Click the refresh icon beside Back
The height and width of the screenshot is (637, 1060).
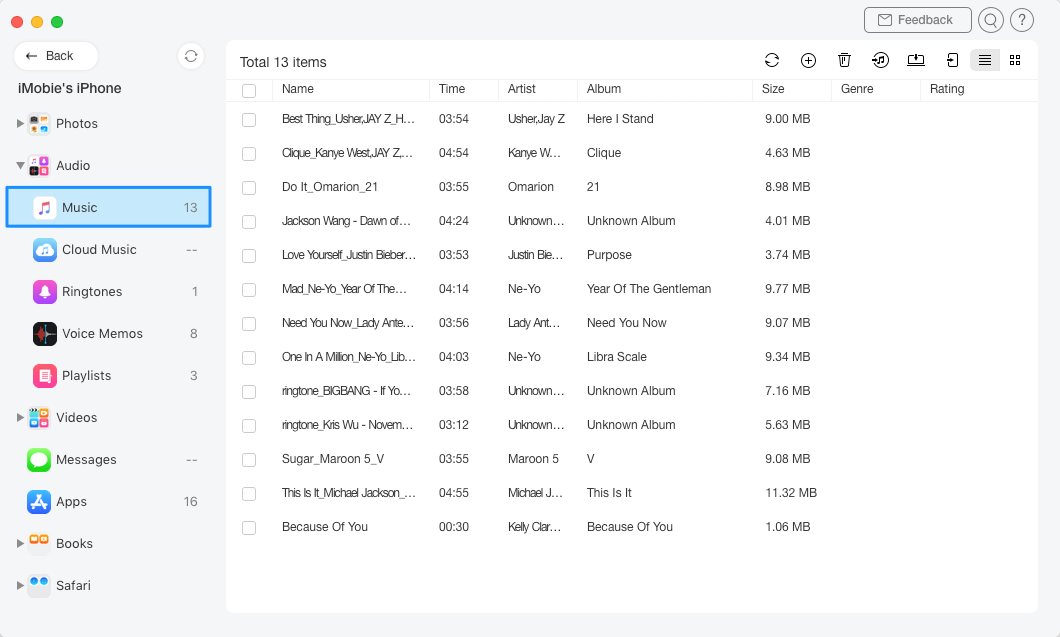point(191,56)
